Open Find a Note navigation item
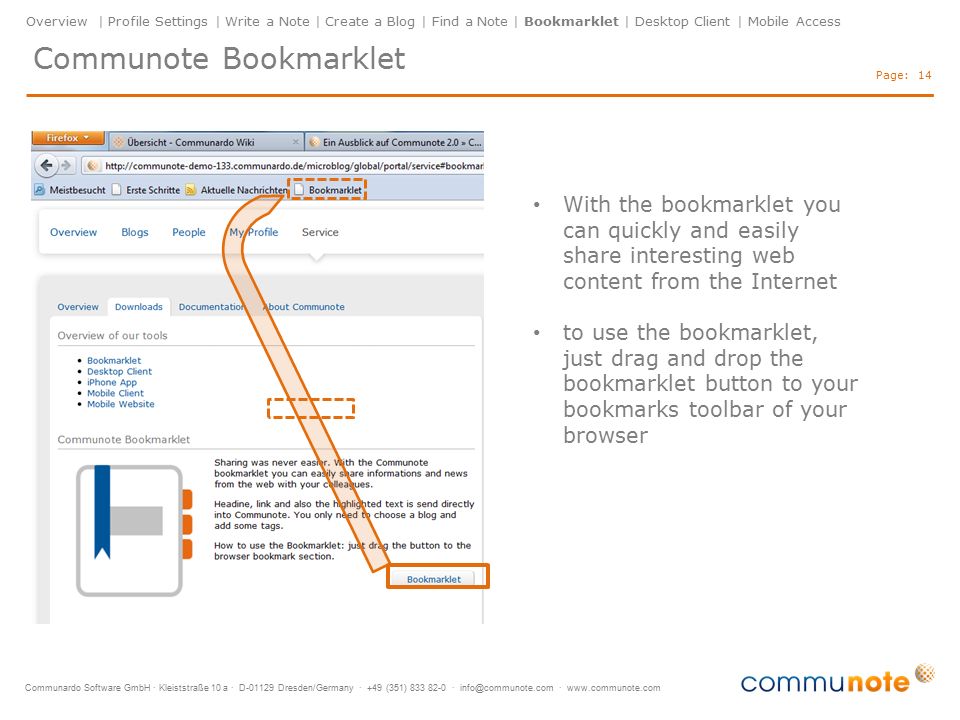 point(470,21)
